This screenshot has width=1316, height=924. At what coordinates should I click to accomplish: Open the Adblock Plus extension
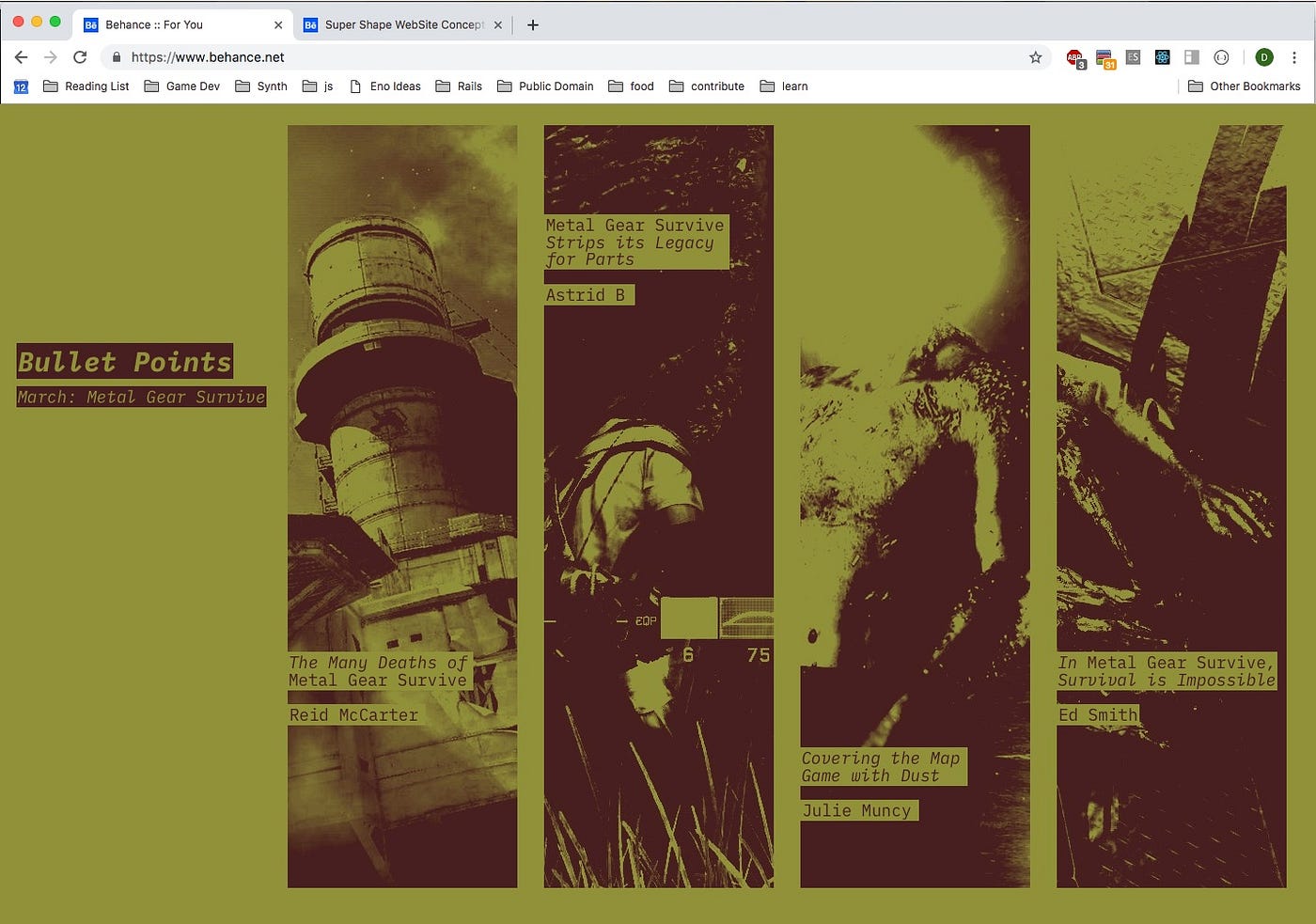[1074, 58]
